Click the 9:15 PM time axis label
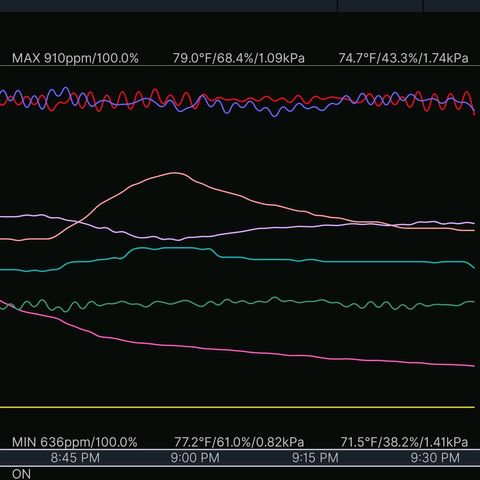The height and width of the screenshot is (480, 480). 315,458
